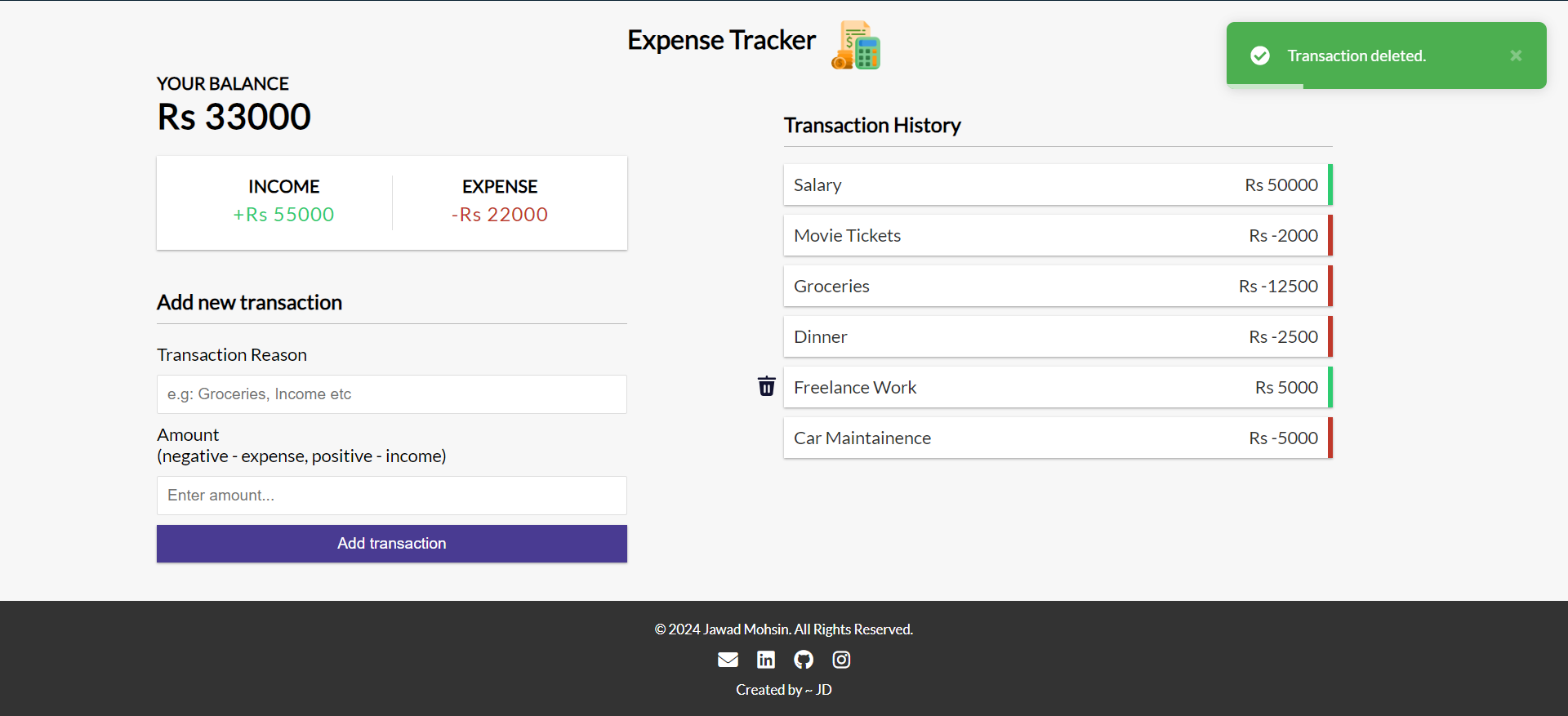Open the email icon in footer
This screenshot has height=716, width=1568.
[x=728, y=660]
